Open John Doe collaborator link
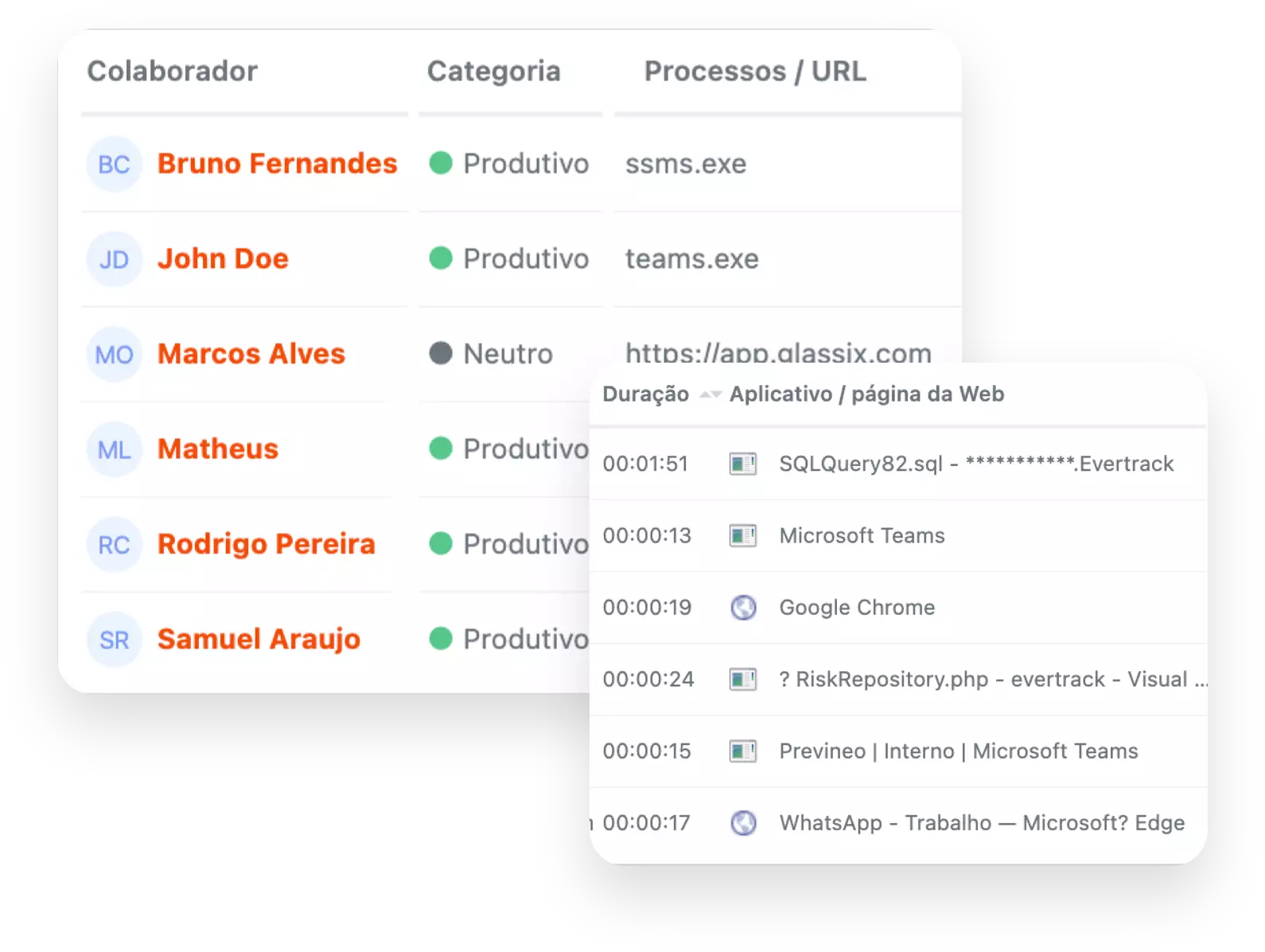The height and width of the screenshot is (952, 1265). 223,258
